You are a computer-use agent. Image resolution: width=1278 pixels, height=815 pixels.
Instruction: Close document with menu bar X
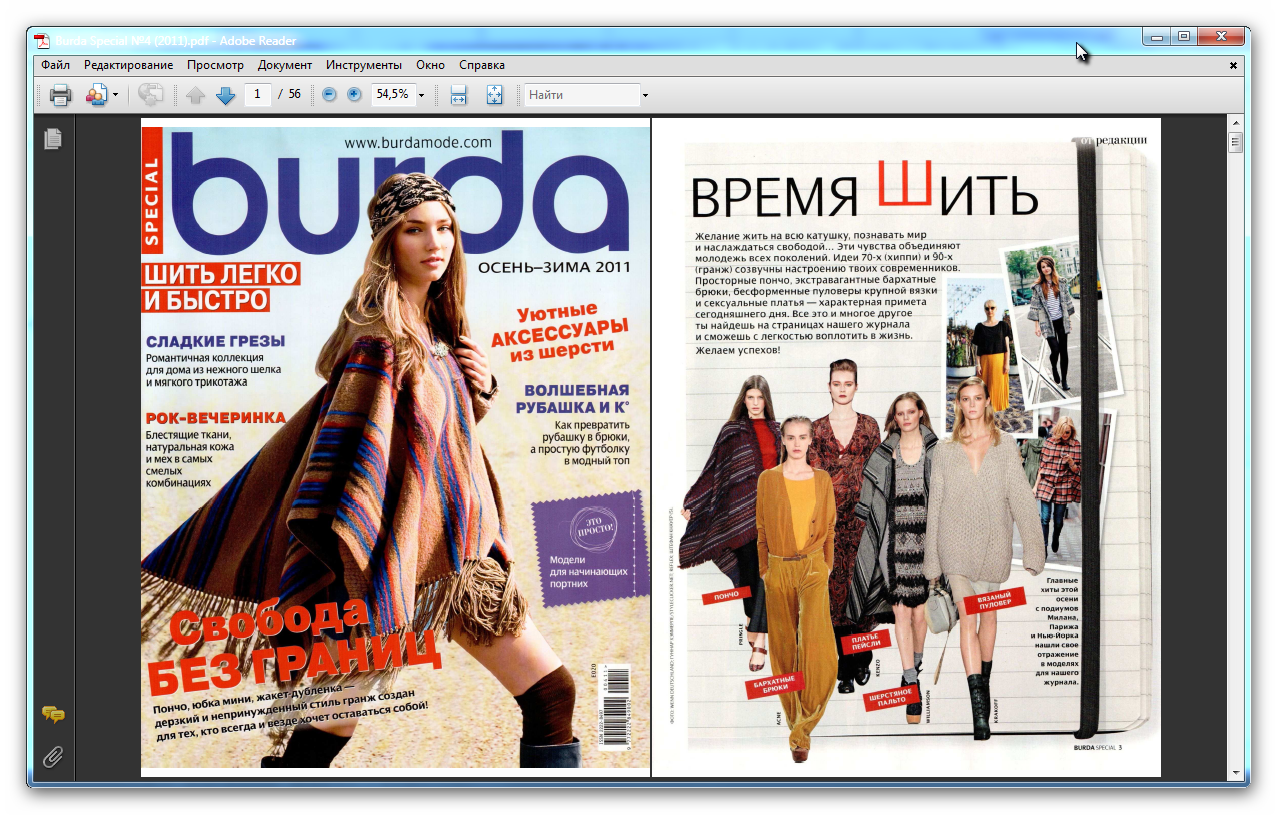click(1233, 65)
